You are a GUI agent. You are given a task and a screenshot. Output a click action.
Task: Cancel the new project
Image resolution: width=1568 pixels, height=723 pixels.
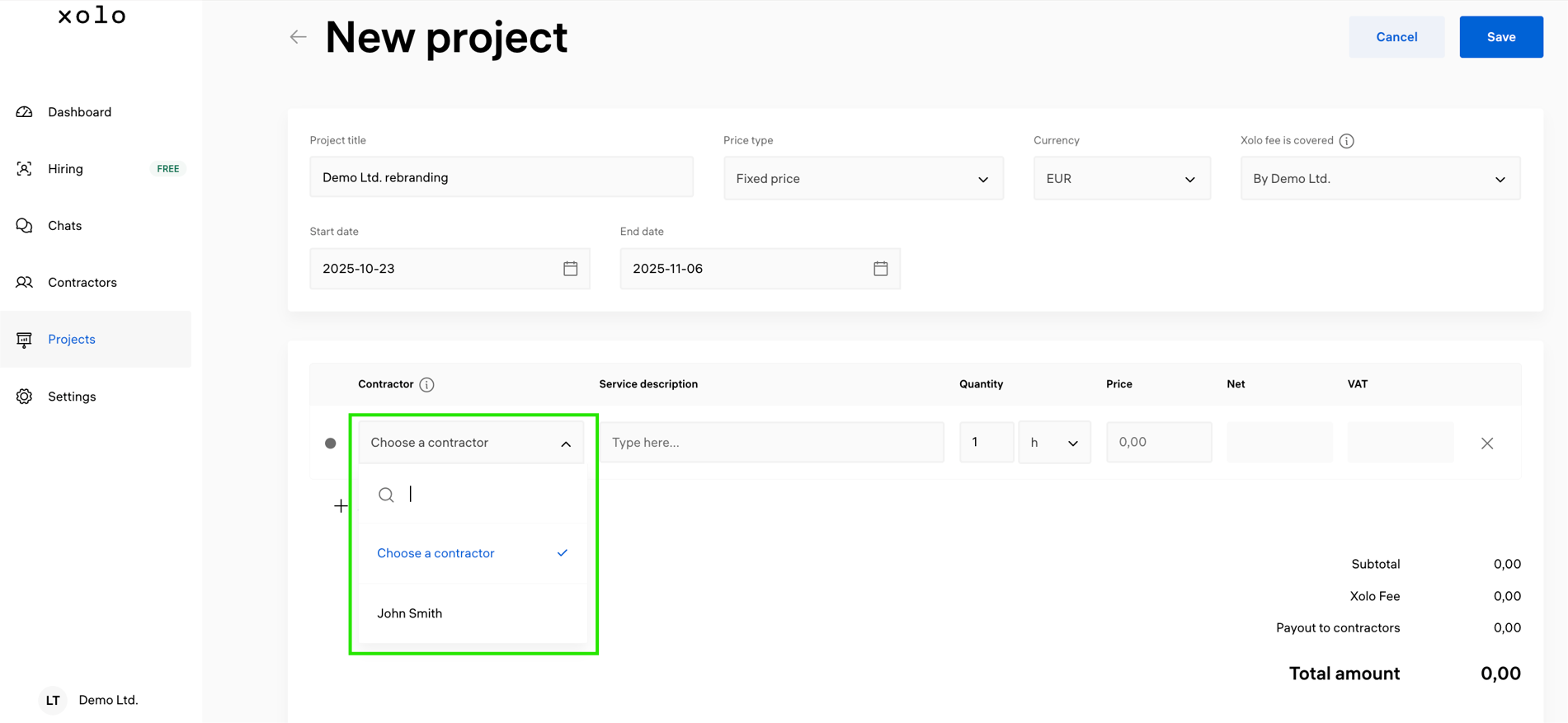pos(1396,37)
